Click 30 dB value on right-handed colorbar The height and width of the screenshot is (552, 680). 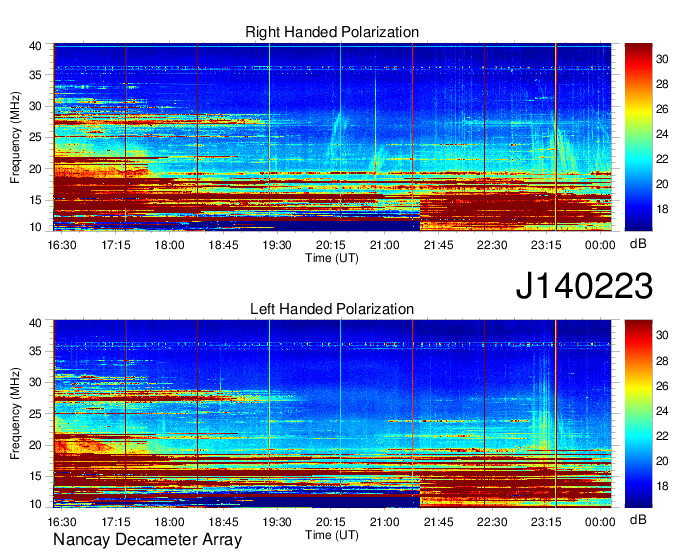[662, 59]
